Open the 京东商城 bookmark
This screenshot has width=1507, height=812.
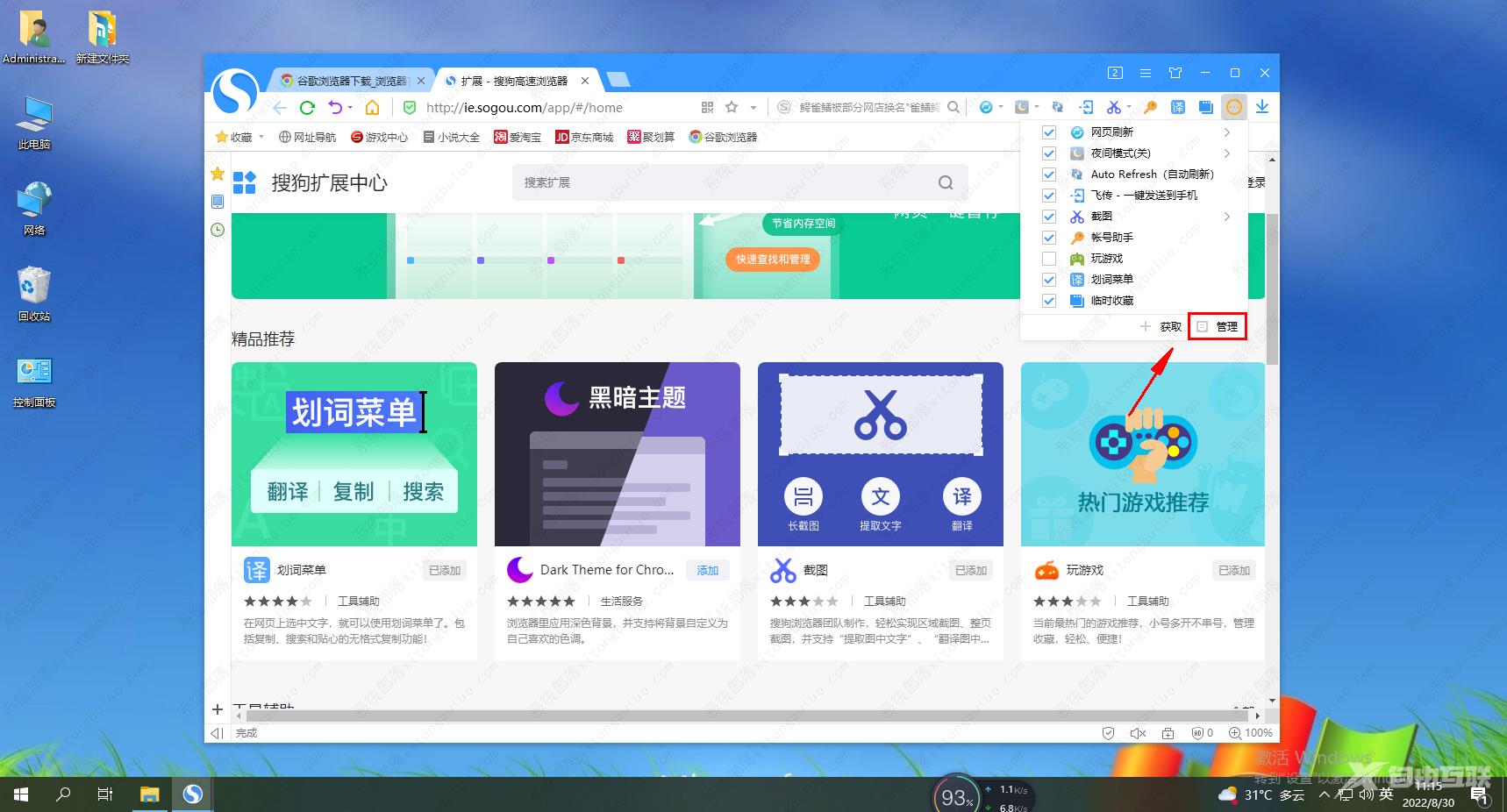584,137
